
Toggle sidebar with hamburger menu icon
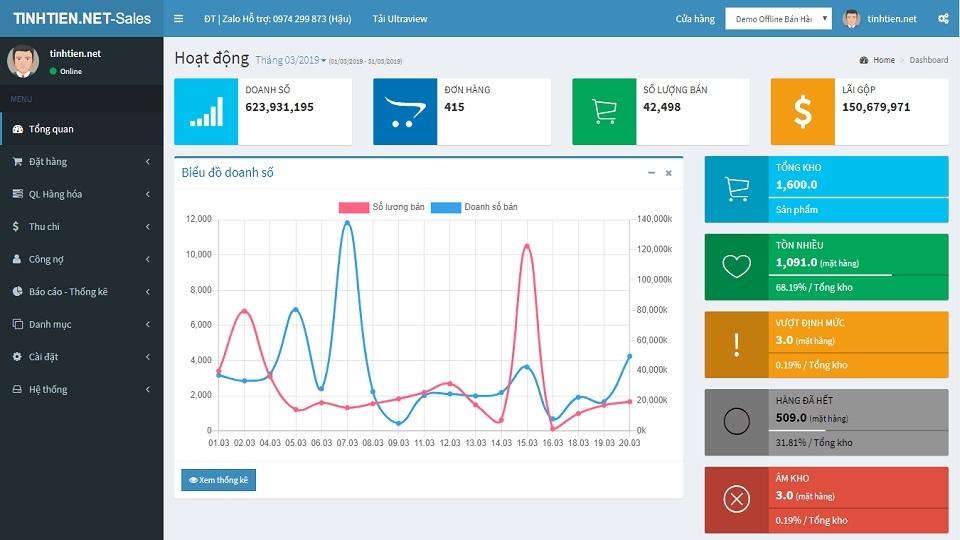[x=178, y=18]
